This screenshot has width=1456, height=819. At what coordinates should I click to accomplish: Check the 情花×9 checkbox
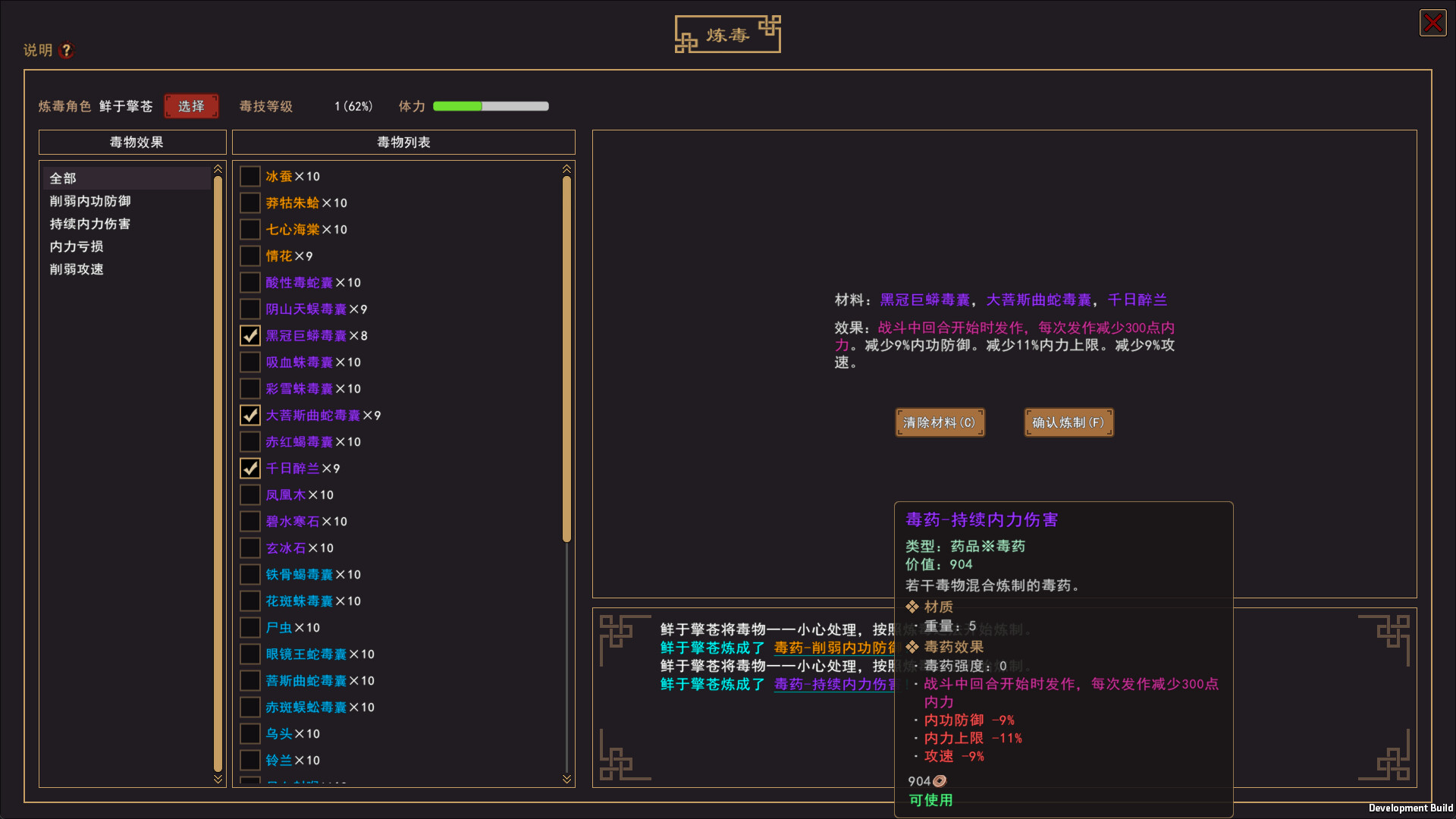click(x=250, y=256)
